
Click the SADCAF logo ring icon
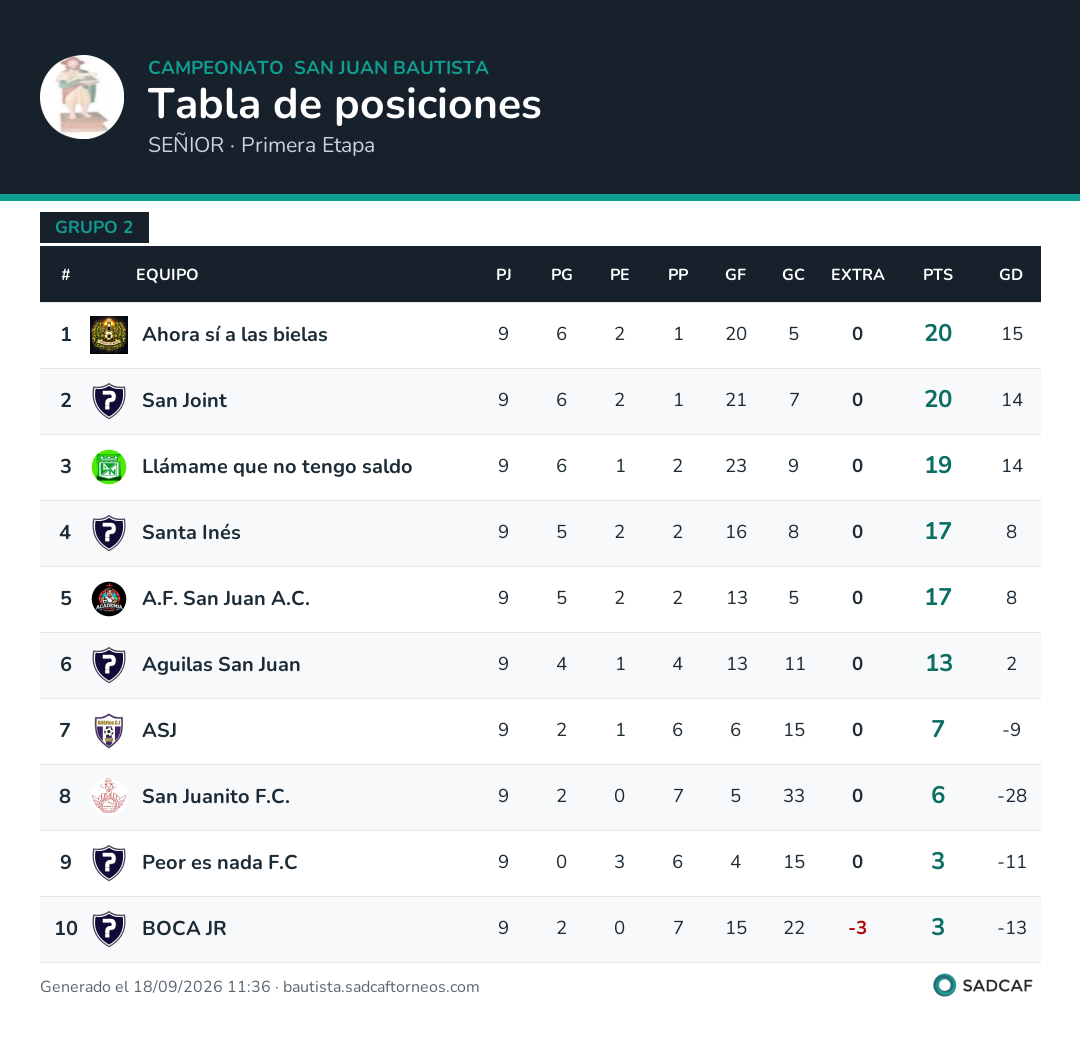[x=944, y=986]
